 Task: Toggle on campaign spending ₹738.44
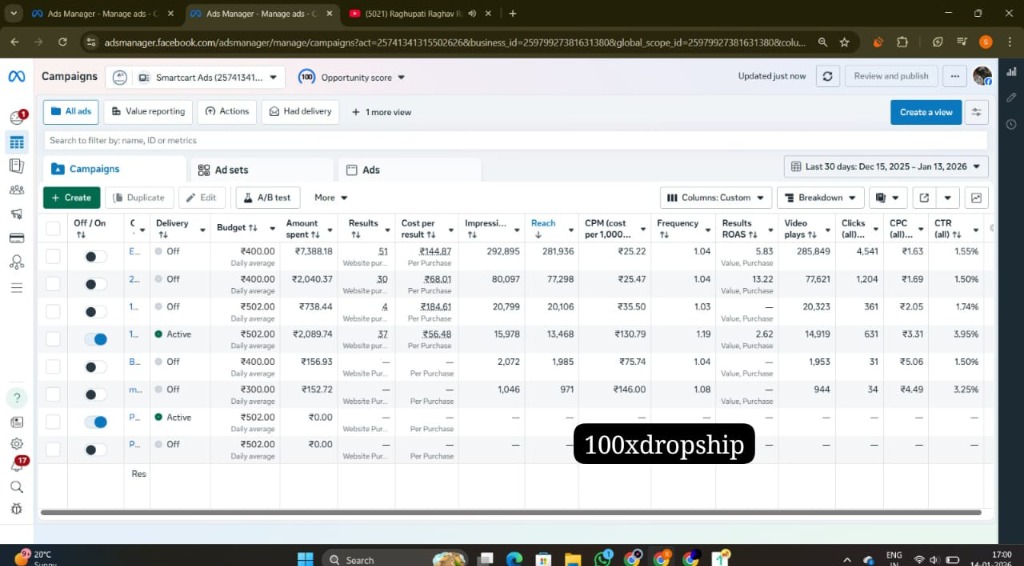pos(95,312)
